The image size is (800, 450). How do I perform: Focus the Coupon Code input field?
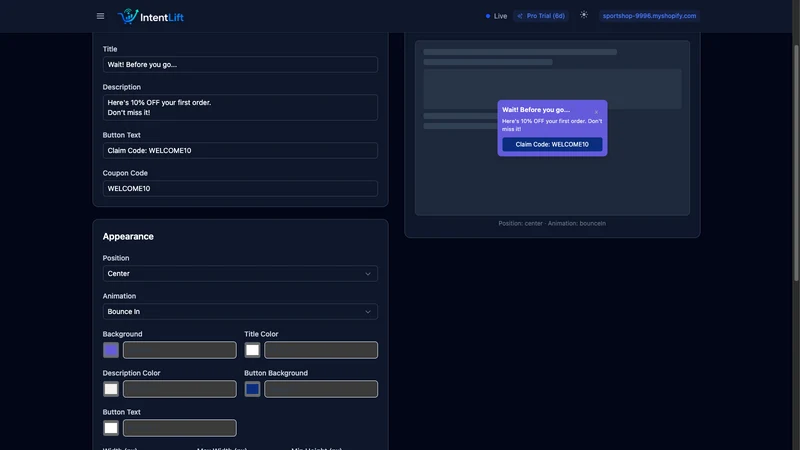[x=240, y=188]
